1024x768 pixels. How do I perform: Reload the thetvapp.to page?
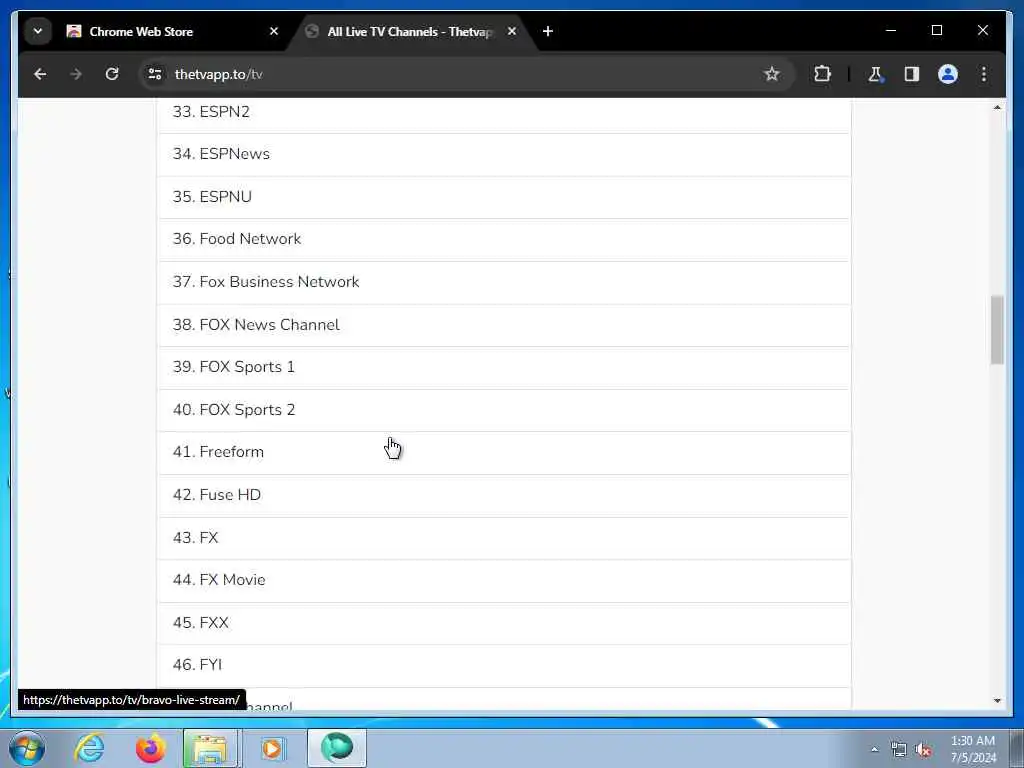(112, 74)
